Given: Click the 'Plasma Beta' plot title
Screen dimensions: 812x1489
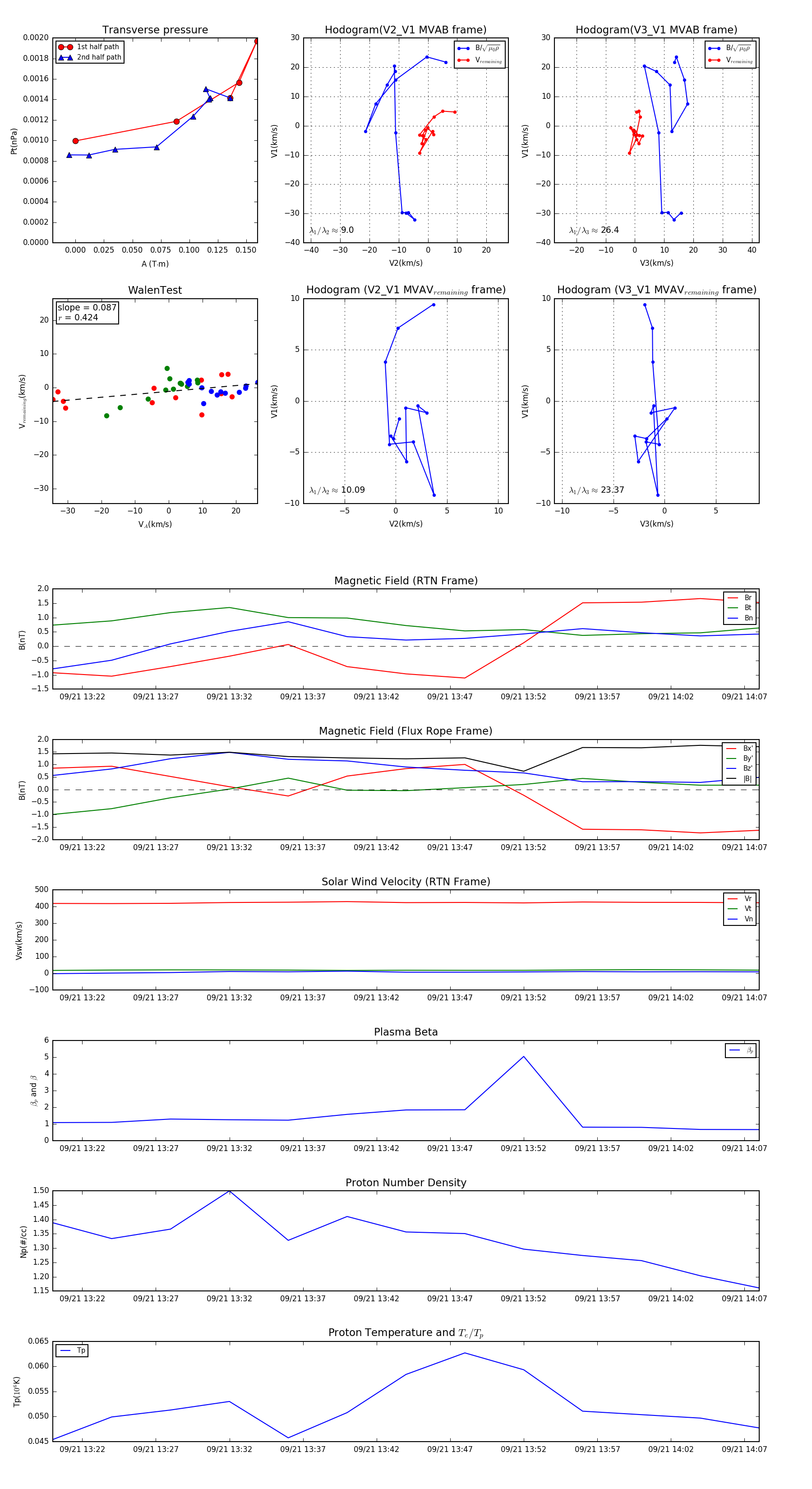Looking at the screenshot, I should 406,1032.
